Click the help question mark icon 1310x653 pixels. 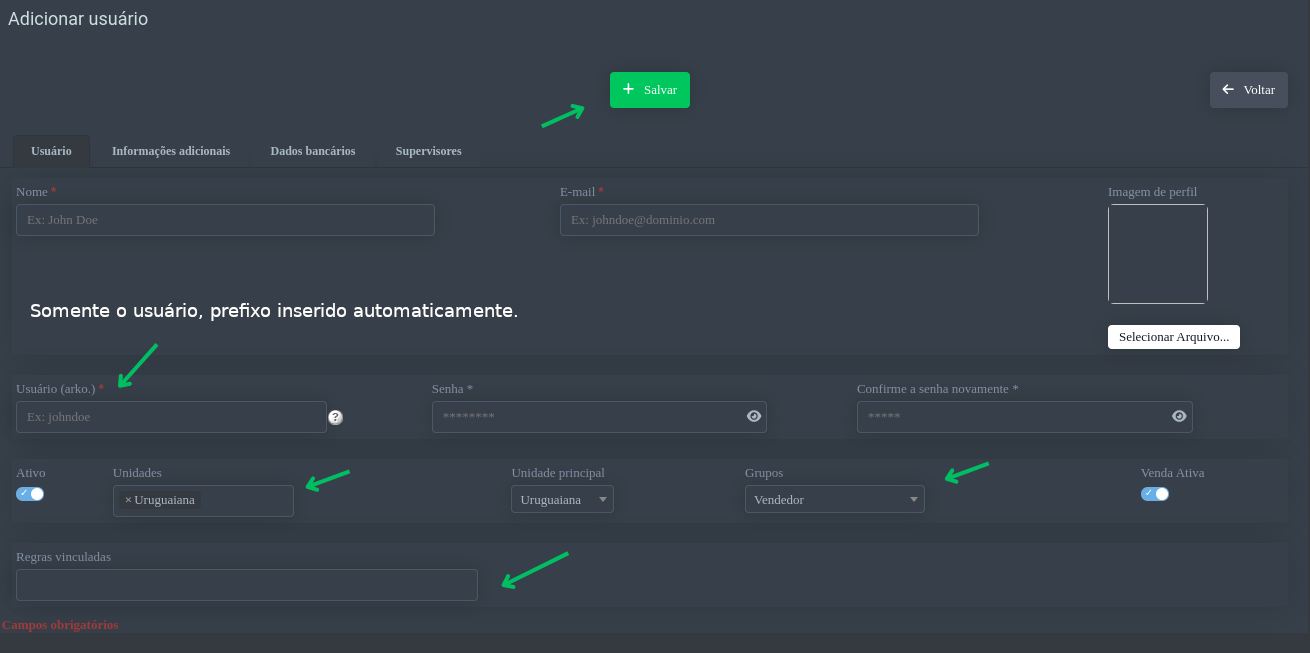pyautogui.click(x=336, y=417)
